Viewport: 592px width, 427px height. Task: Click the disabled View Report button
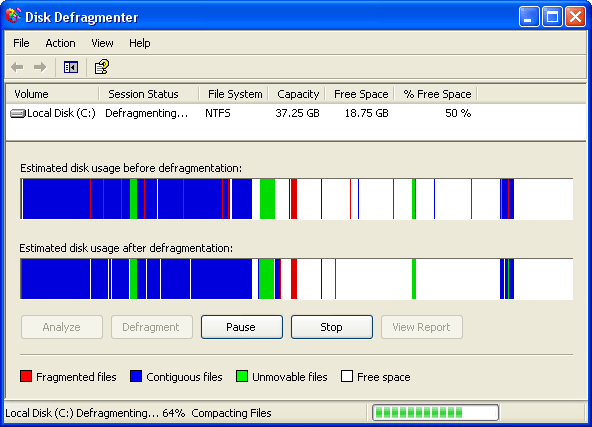[x=422, y=327]
